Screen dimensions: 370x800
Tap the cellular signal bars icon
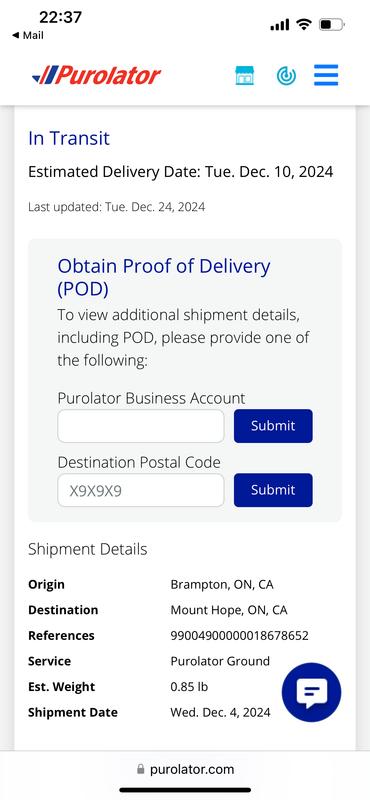coord(280,24)
